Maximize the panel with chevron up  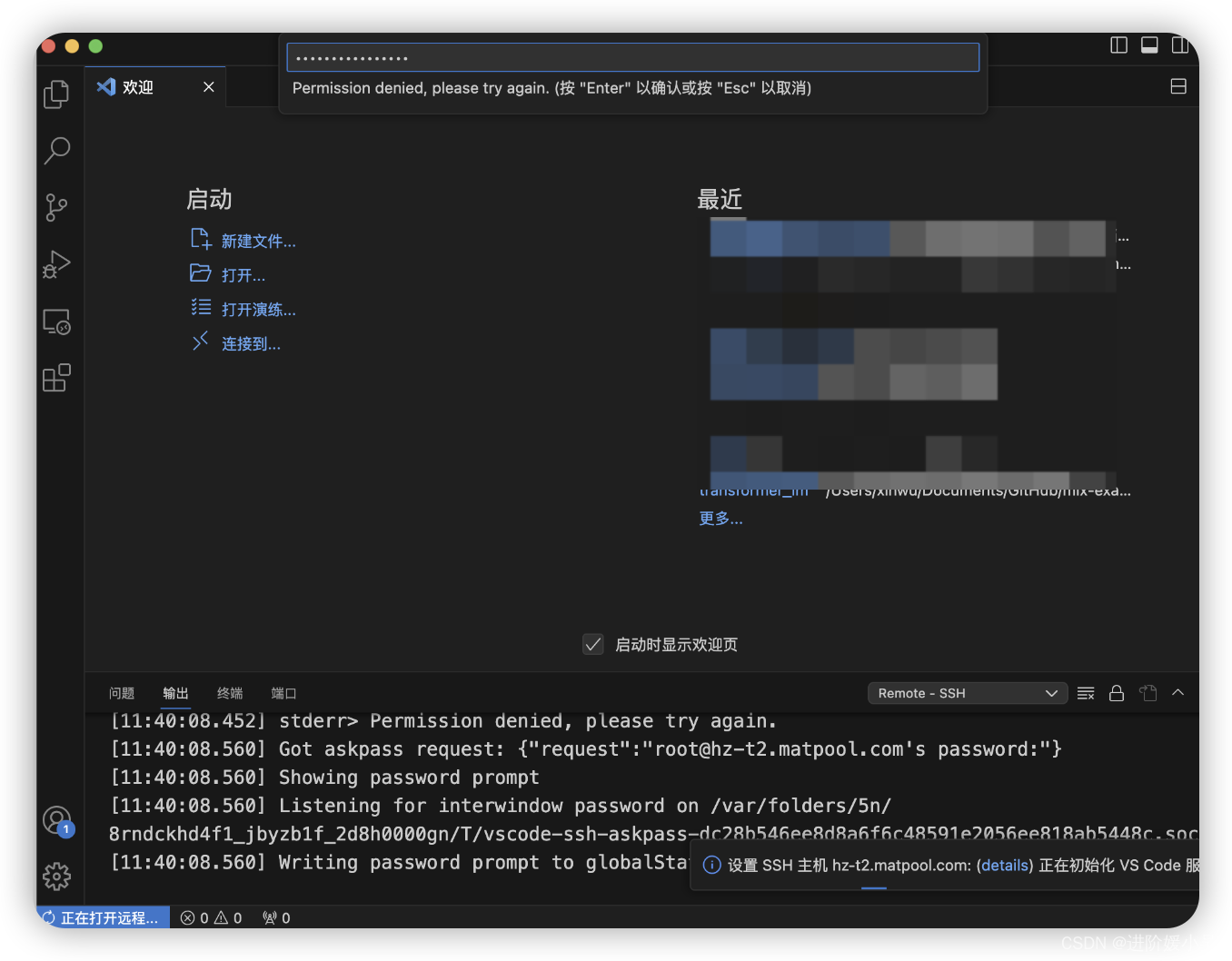[x=1178, y=692]
